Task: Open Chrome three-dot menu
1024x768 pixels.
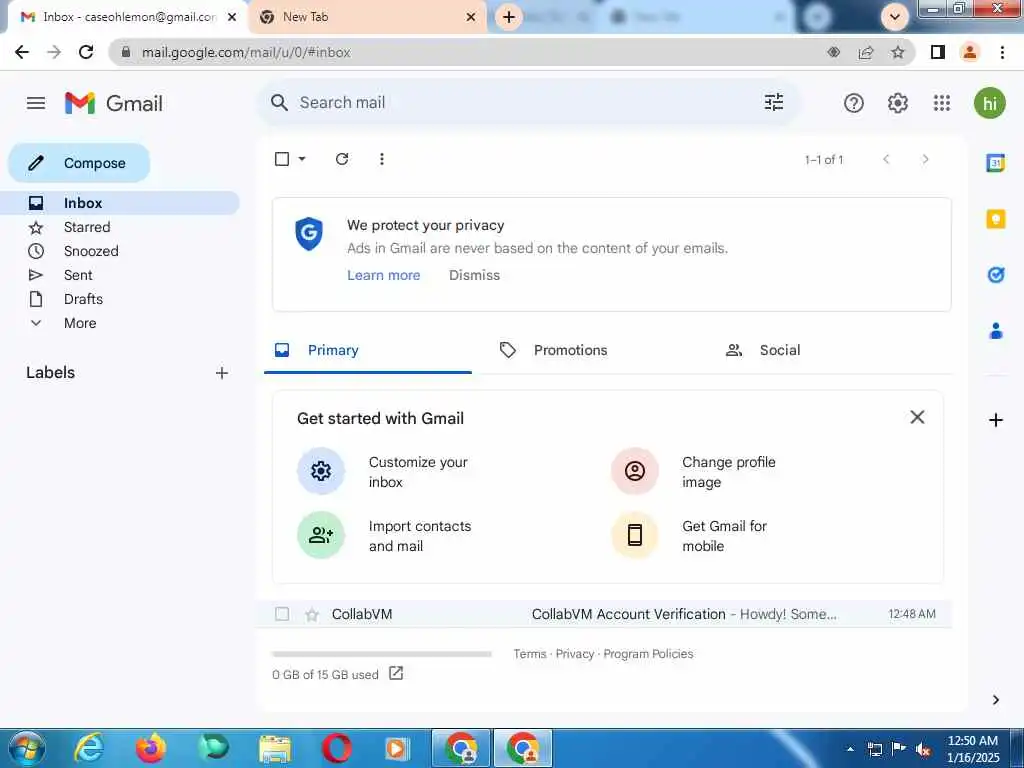Action: 1002,52
